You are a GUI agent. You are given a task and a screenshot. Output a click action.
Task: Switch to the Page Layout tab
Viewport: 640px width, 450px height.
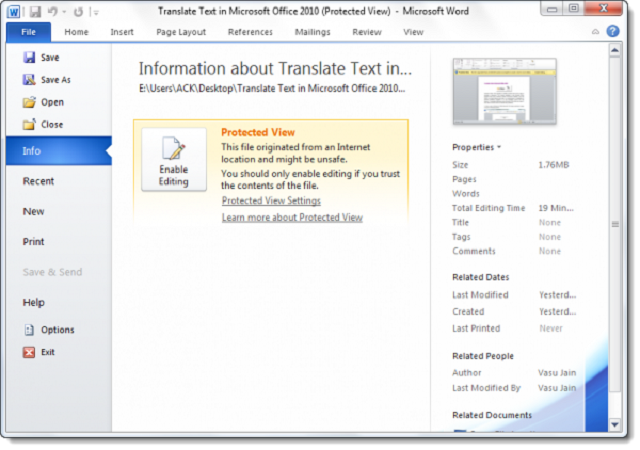click(x=181, y=32)
